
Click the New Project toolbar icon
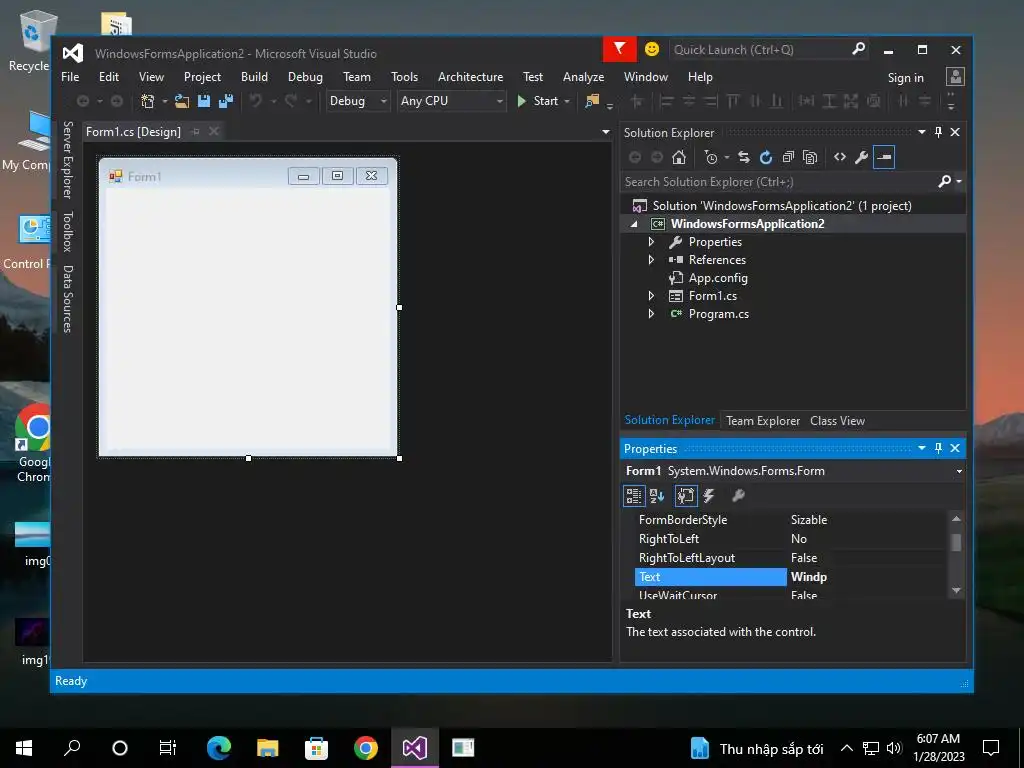148,101
